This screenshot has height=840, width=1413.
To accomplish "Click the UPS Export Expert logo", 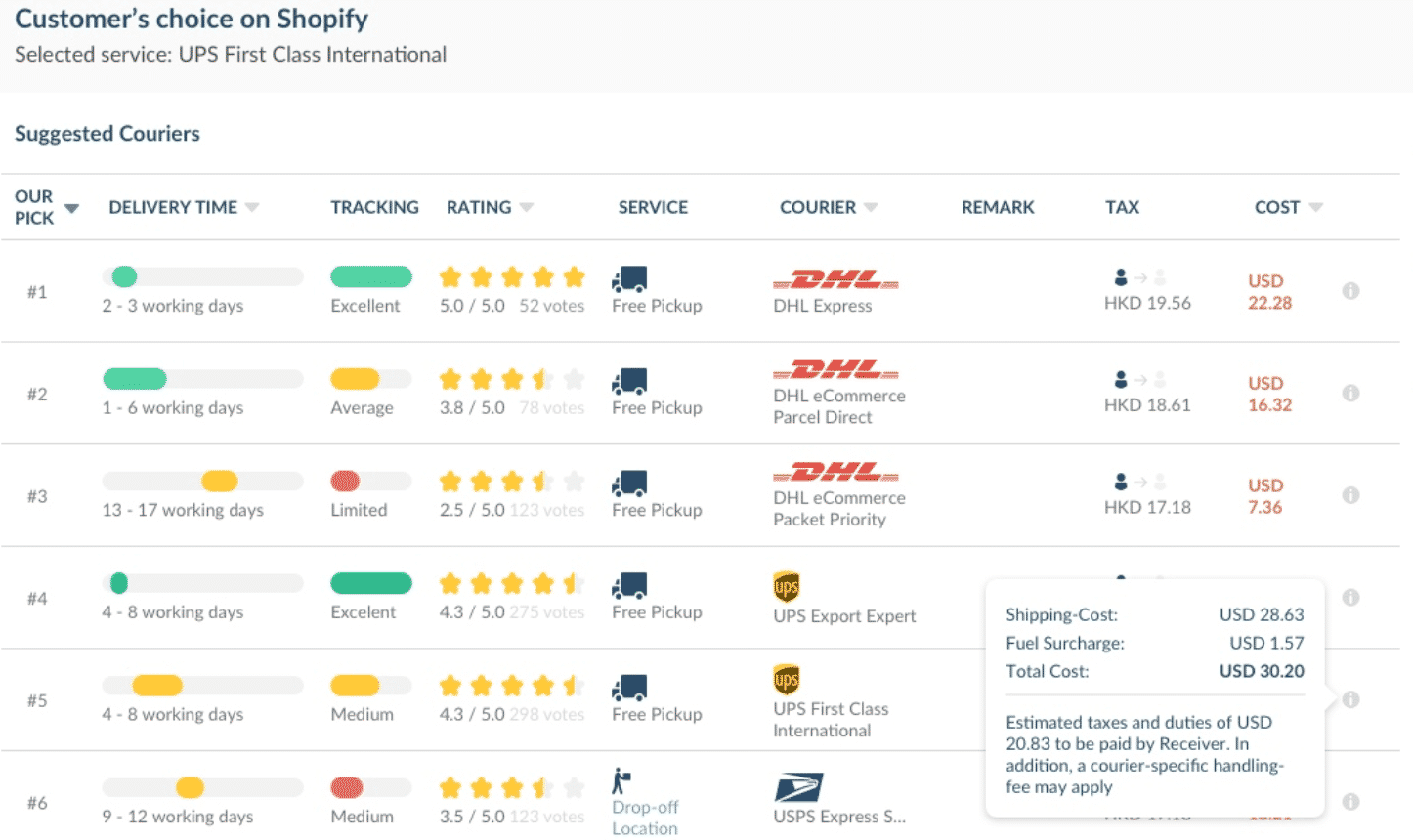I will 787,586.
